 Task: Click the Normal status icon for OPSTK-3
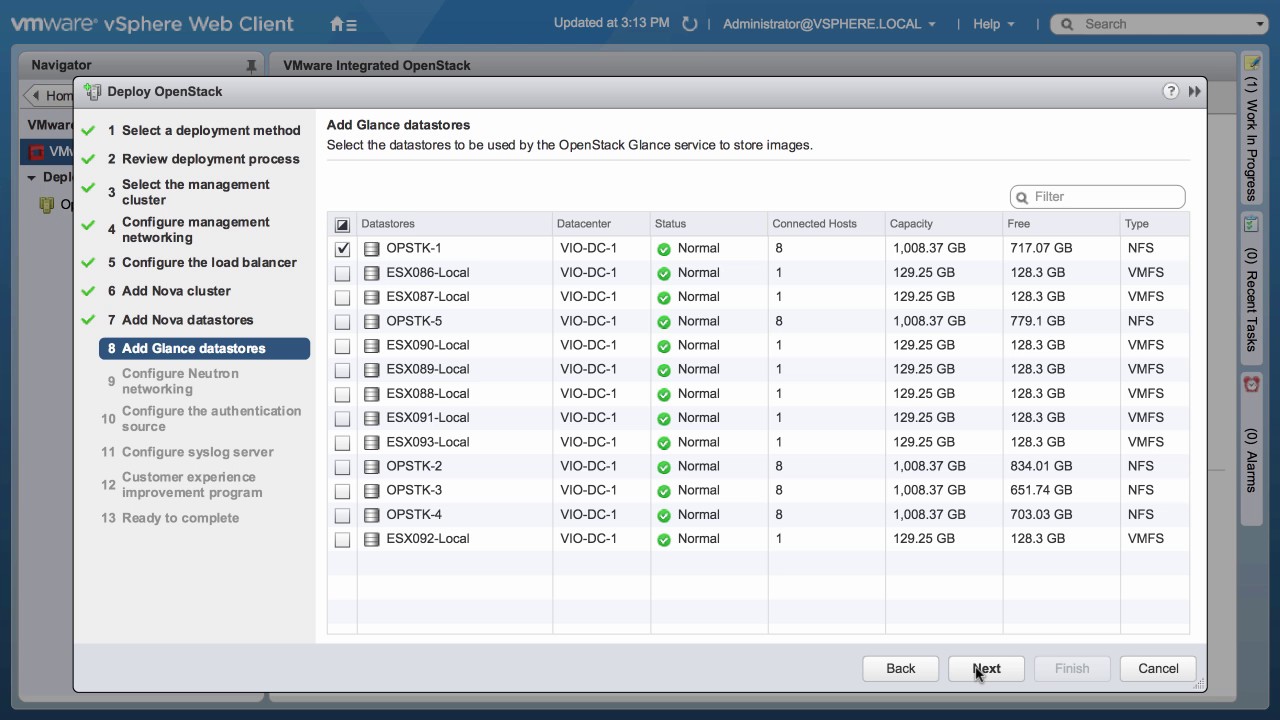tap(664, 491)
